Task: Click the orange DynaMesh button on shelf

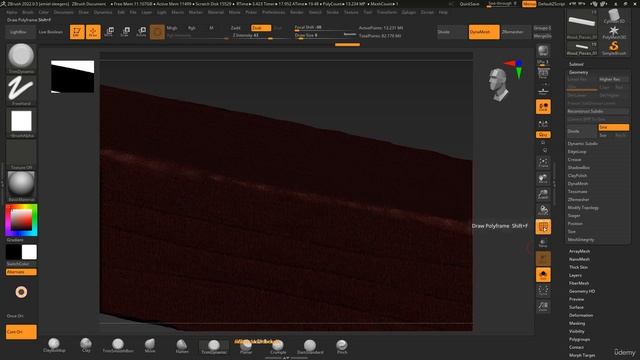Action: click(x=484, y=32)
